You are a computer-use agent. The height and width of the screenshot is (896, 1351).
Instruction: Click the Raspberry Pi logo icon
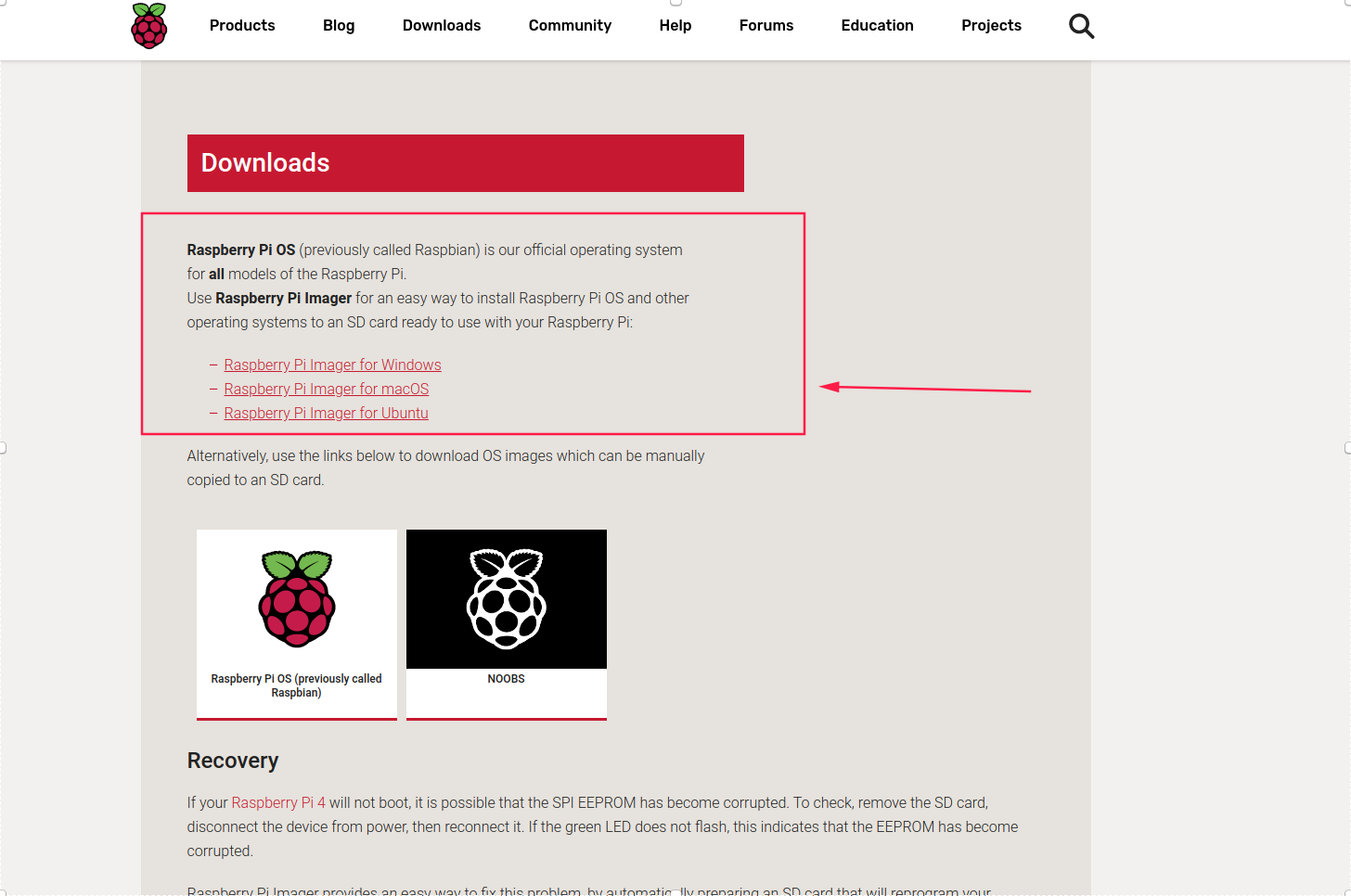click(x=149, y=26)
